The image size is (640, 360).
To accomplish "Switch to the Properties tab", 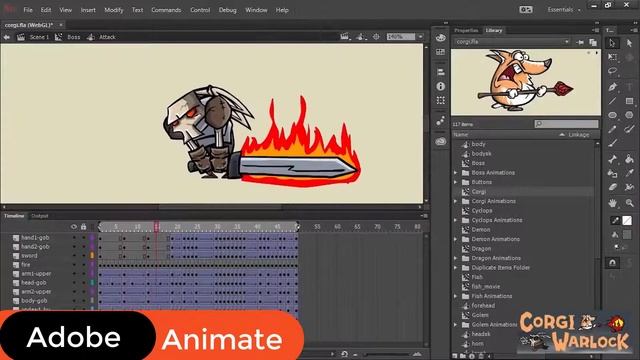I will 466,31.
